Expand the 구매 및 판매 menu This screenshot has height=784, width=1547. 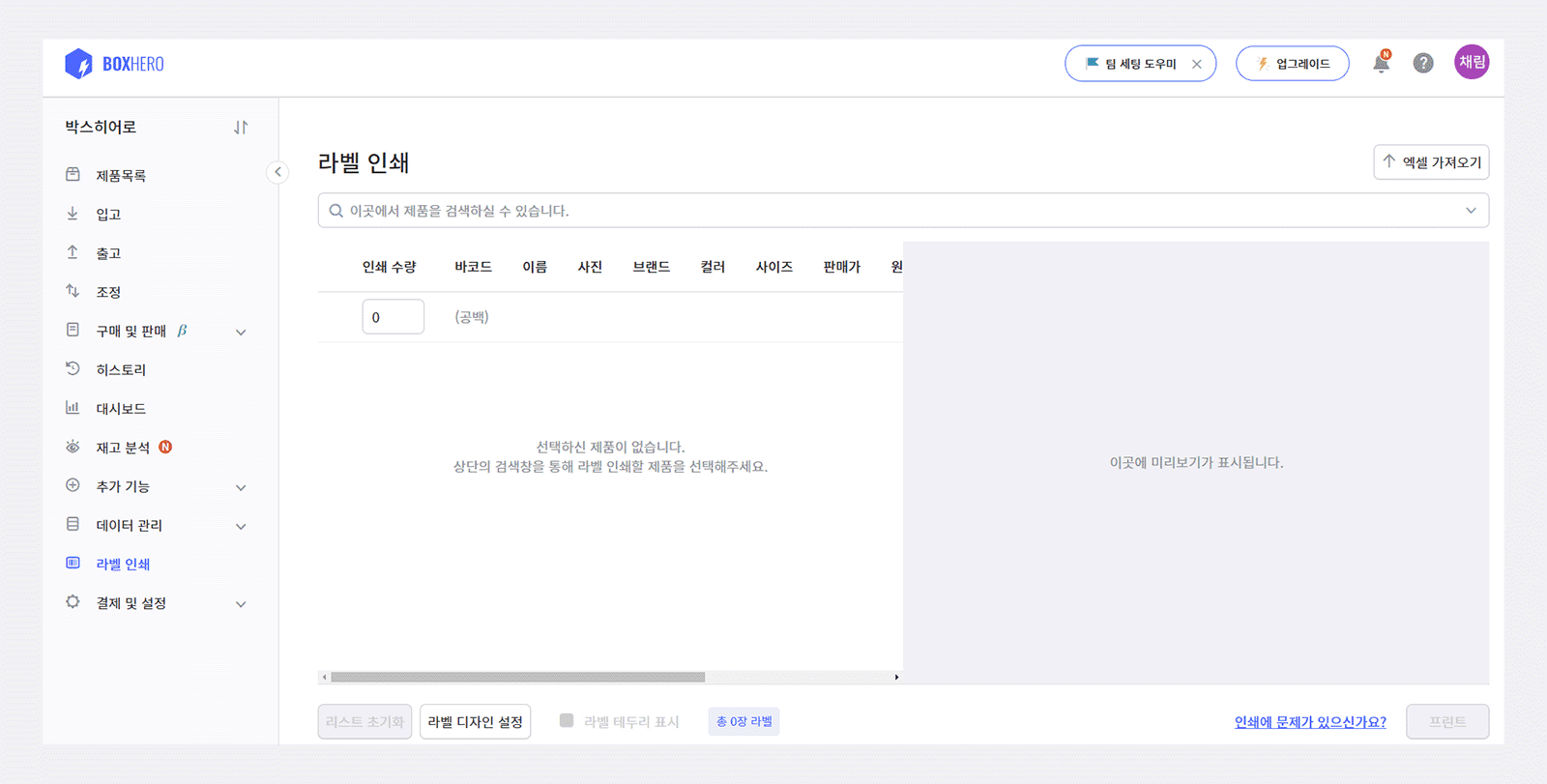pyautogui.click(x=241, y=332)
